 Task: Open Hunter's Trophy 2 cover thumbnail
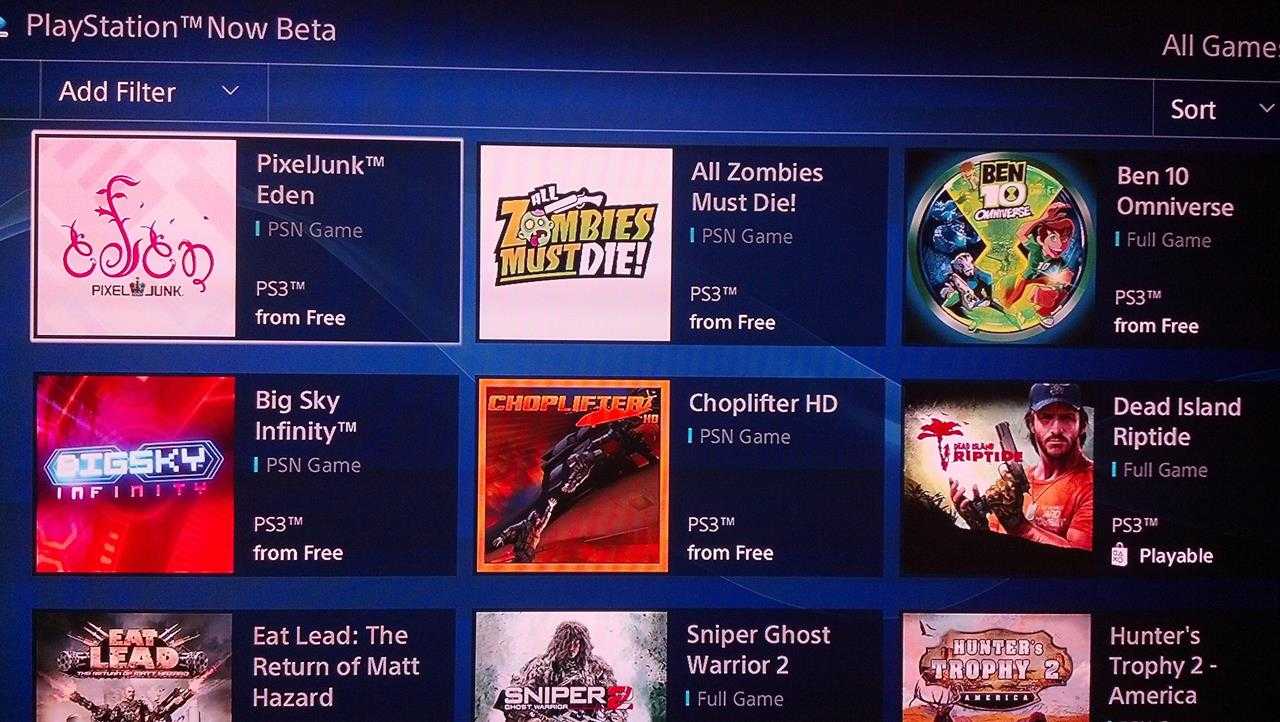click(996, 668)
